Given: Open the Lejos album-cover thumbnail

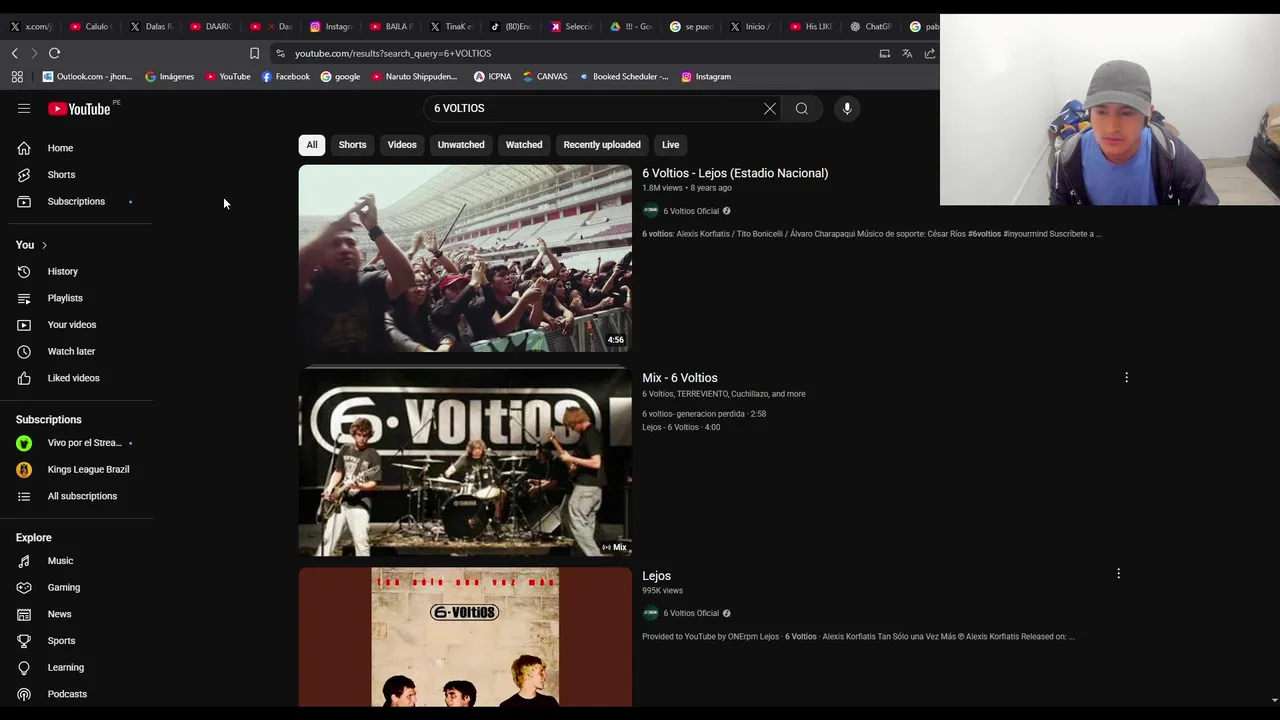Looking at the screenshot, I should pos(465,637).
